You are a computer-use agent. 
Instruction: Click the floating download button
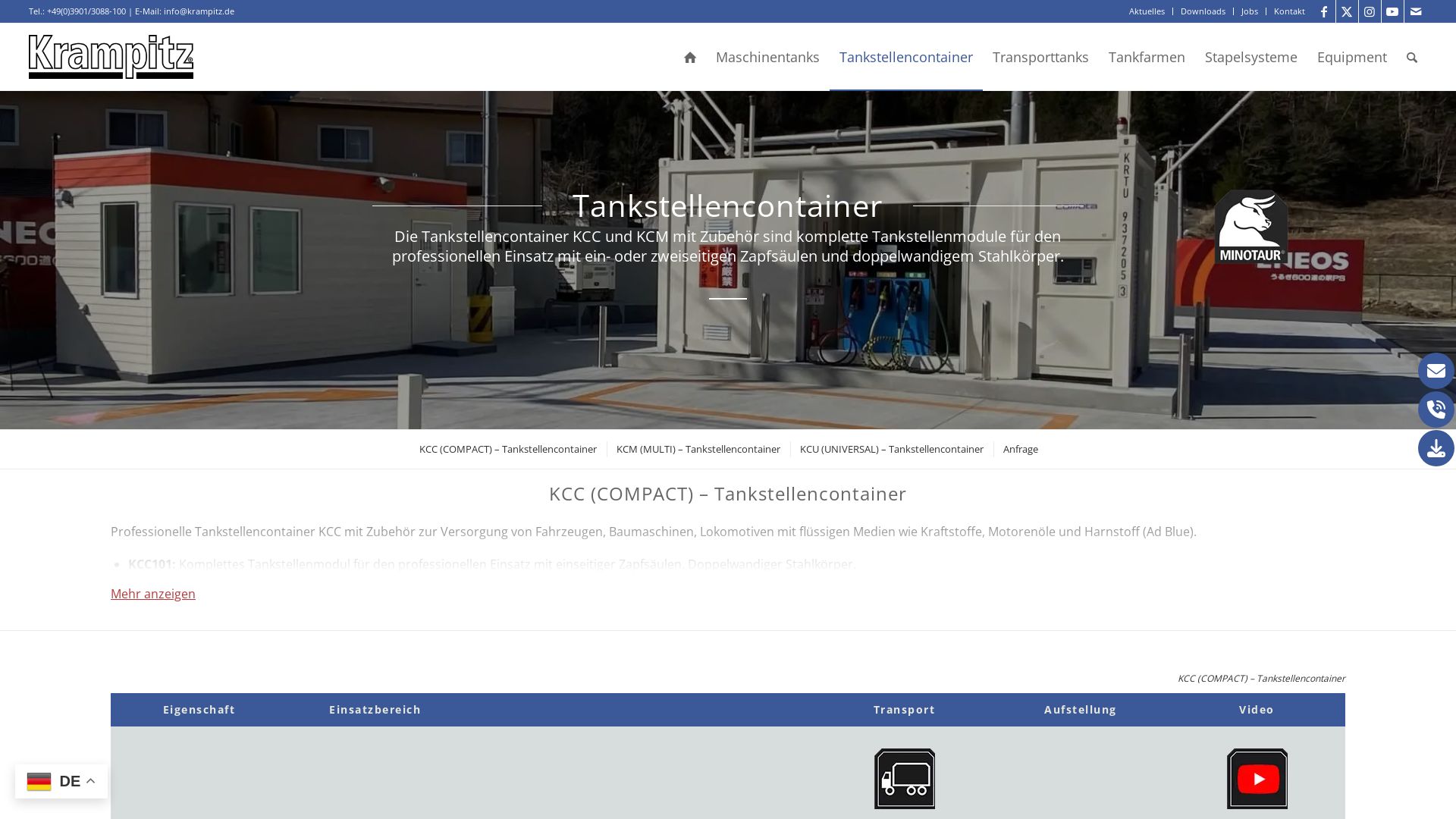tap(1436, 448)
